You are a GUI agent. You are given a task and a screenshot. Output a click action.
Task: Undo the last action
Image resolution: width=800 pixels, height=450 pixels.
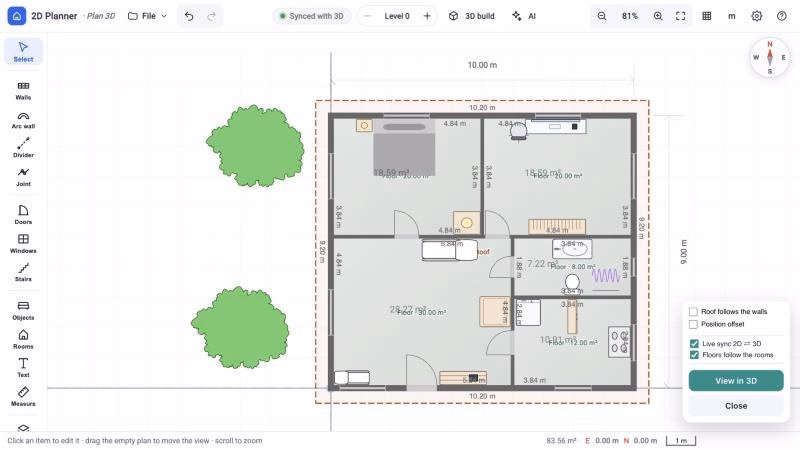pos(189,16)
